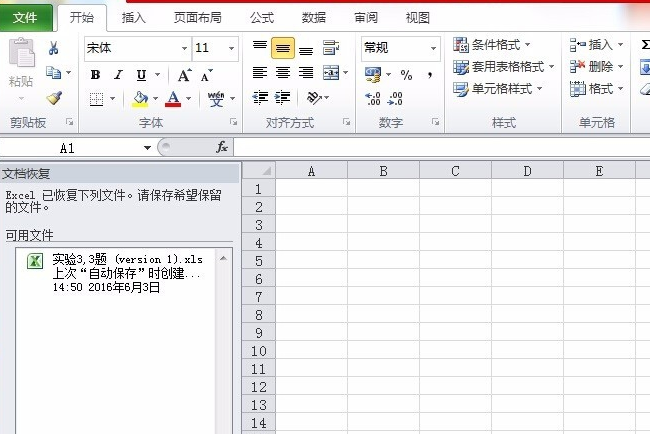Open number format dropdown 常规
Screen dimensions: 650x434
coord(434,48)
